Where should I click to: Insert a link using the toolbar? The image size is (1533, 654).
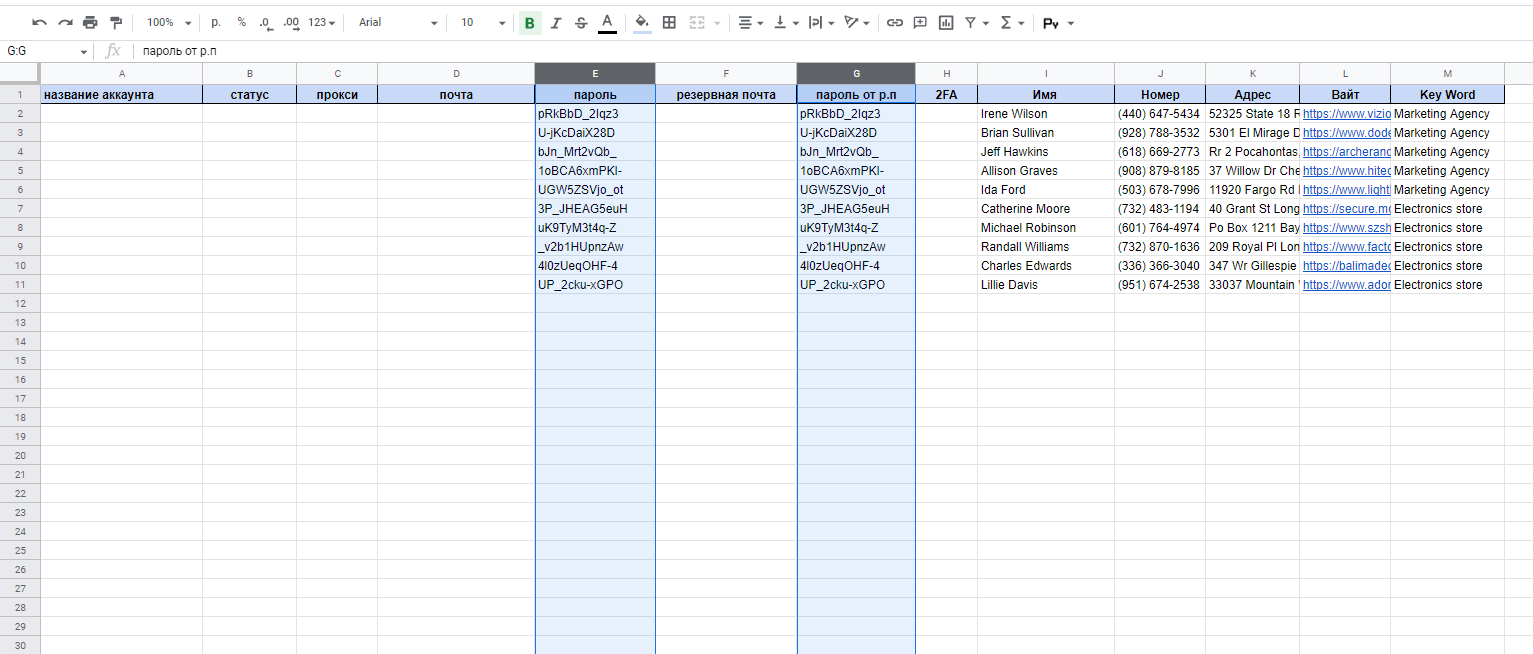click(x=894, y=22)
